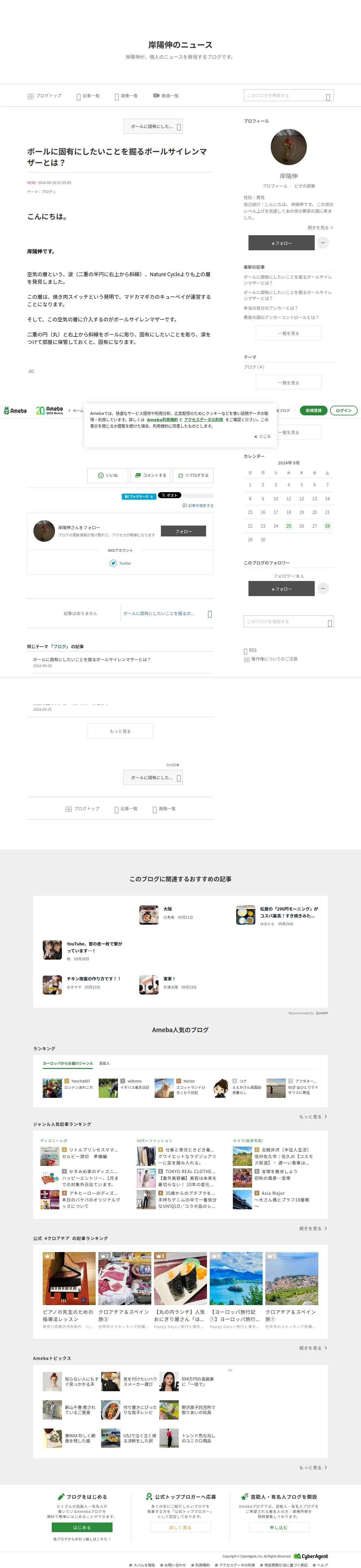Click the dark フォロー button in the follow box
This screenshot has height=1568, width=361.
coord(184,531)
